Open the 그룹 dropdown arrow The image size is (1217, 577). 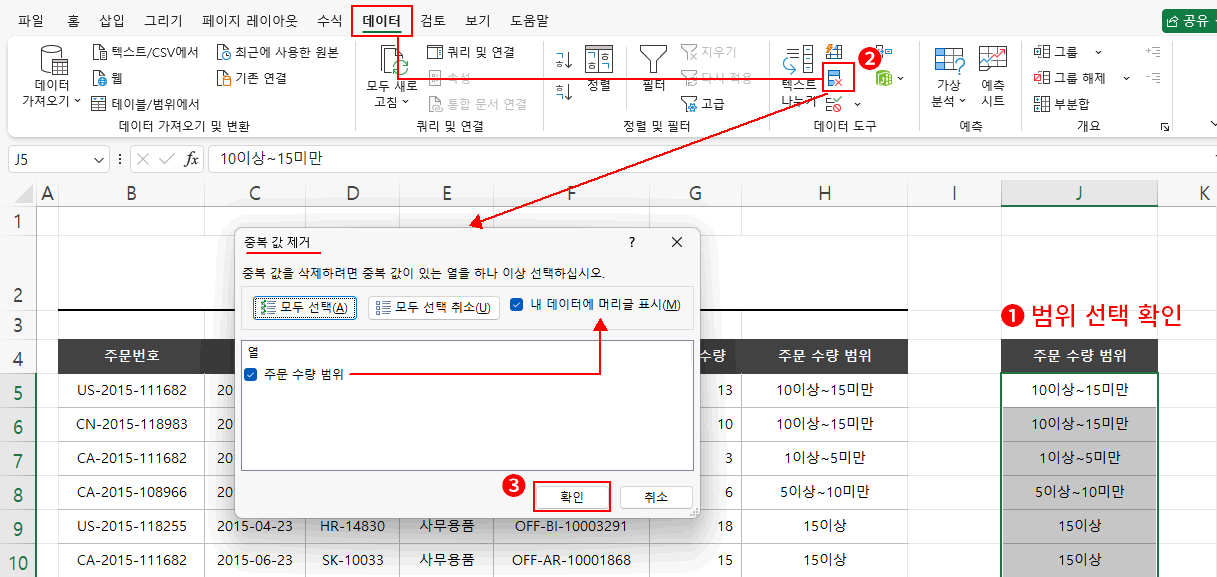tap(1098, 52)
